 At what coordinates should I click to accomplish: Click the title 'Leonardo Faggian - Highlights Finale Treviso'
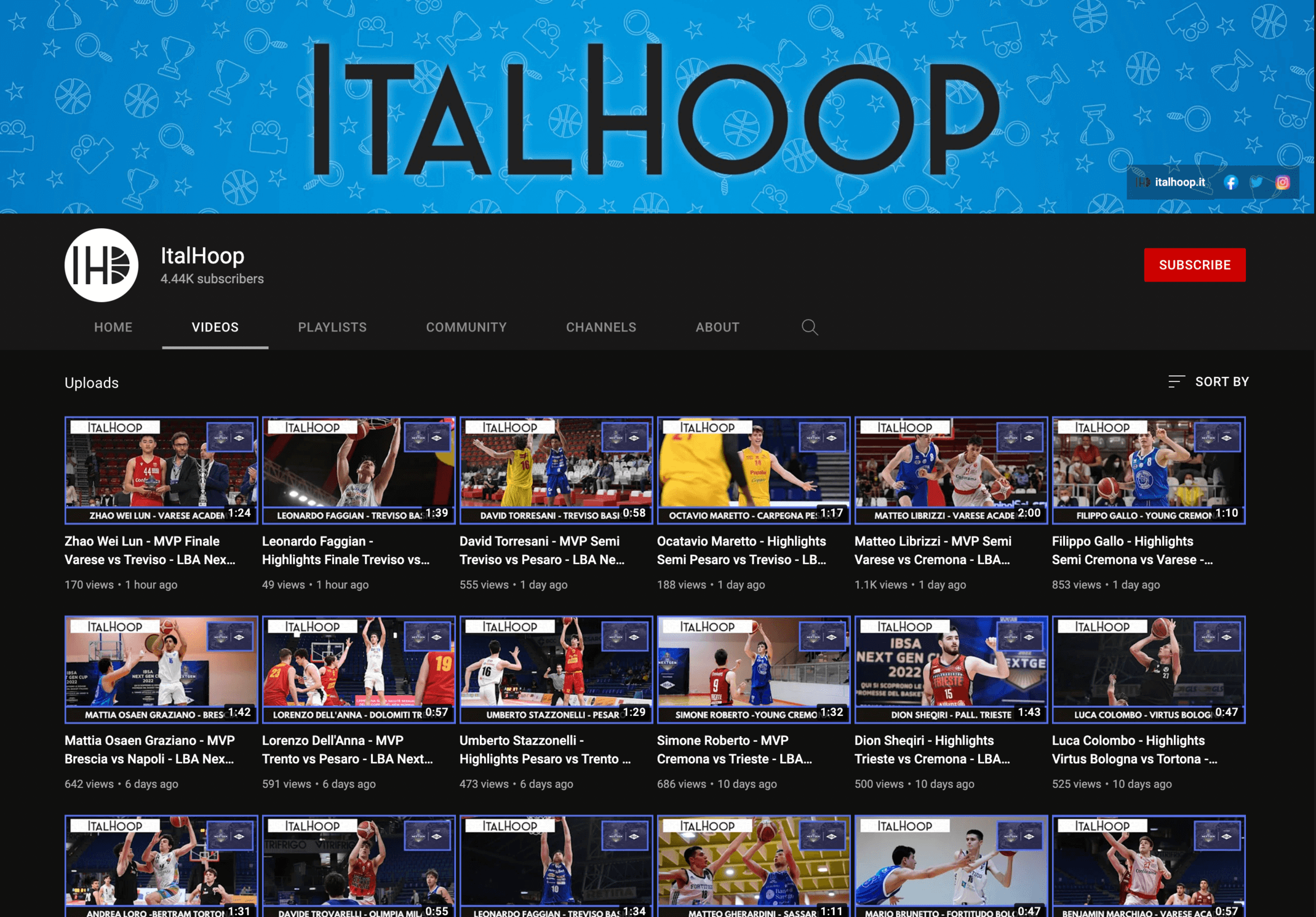click(346, 550)
